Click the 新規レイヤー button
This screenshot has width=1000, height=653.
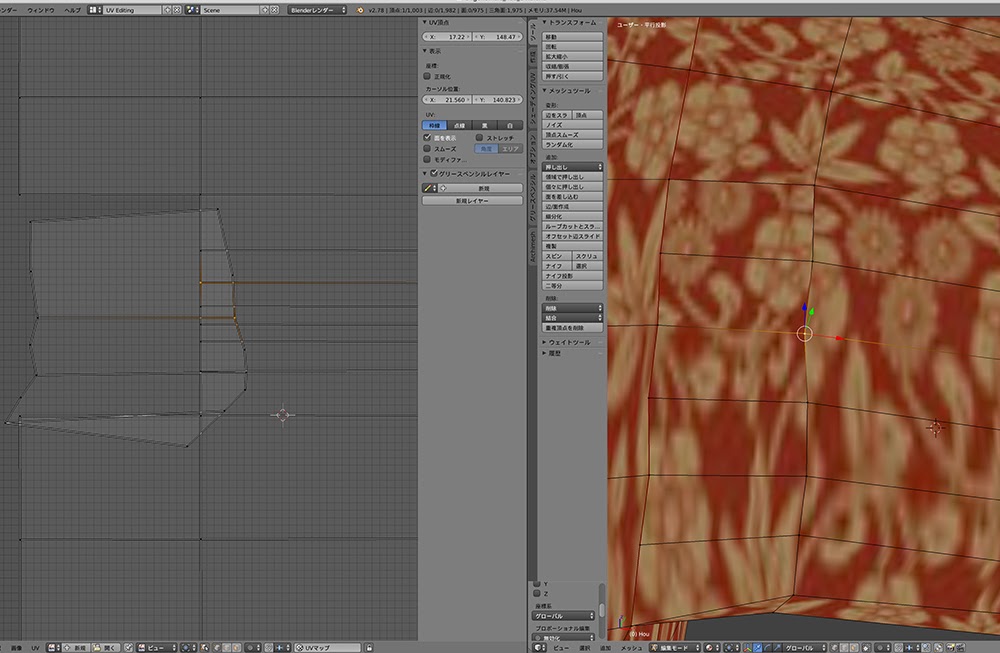pyautogui.click(x=472, y=200)
